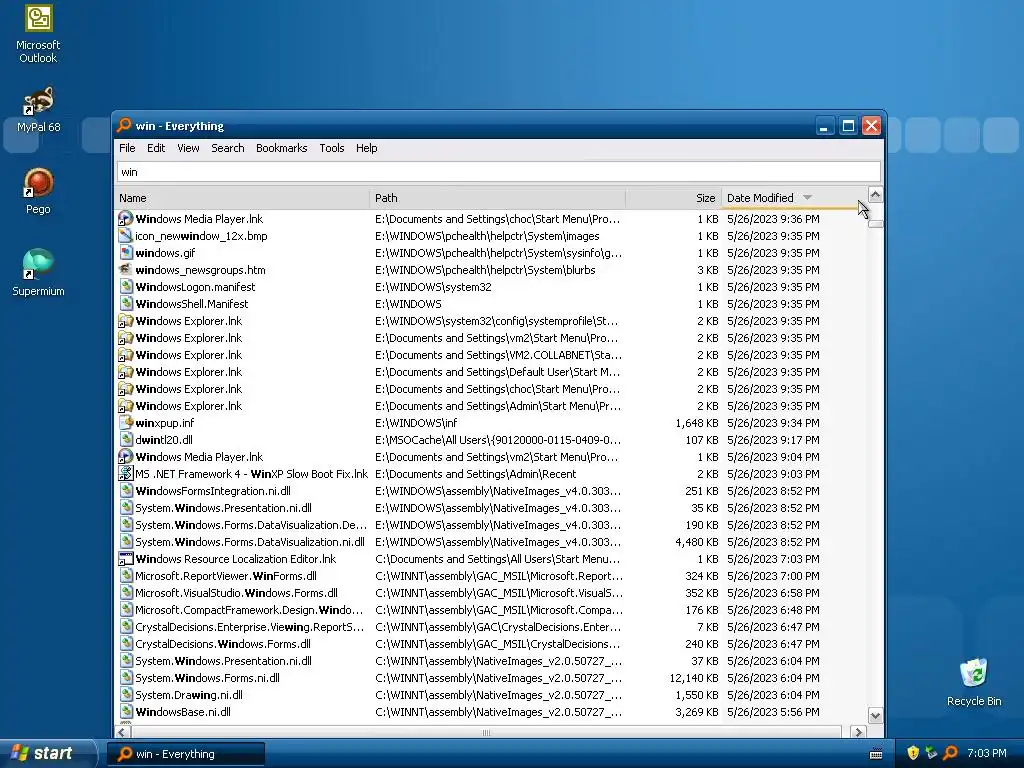Click vertical scrollbar down arrow
This screenshot has height=768, width=1024.
[875, 716]
